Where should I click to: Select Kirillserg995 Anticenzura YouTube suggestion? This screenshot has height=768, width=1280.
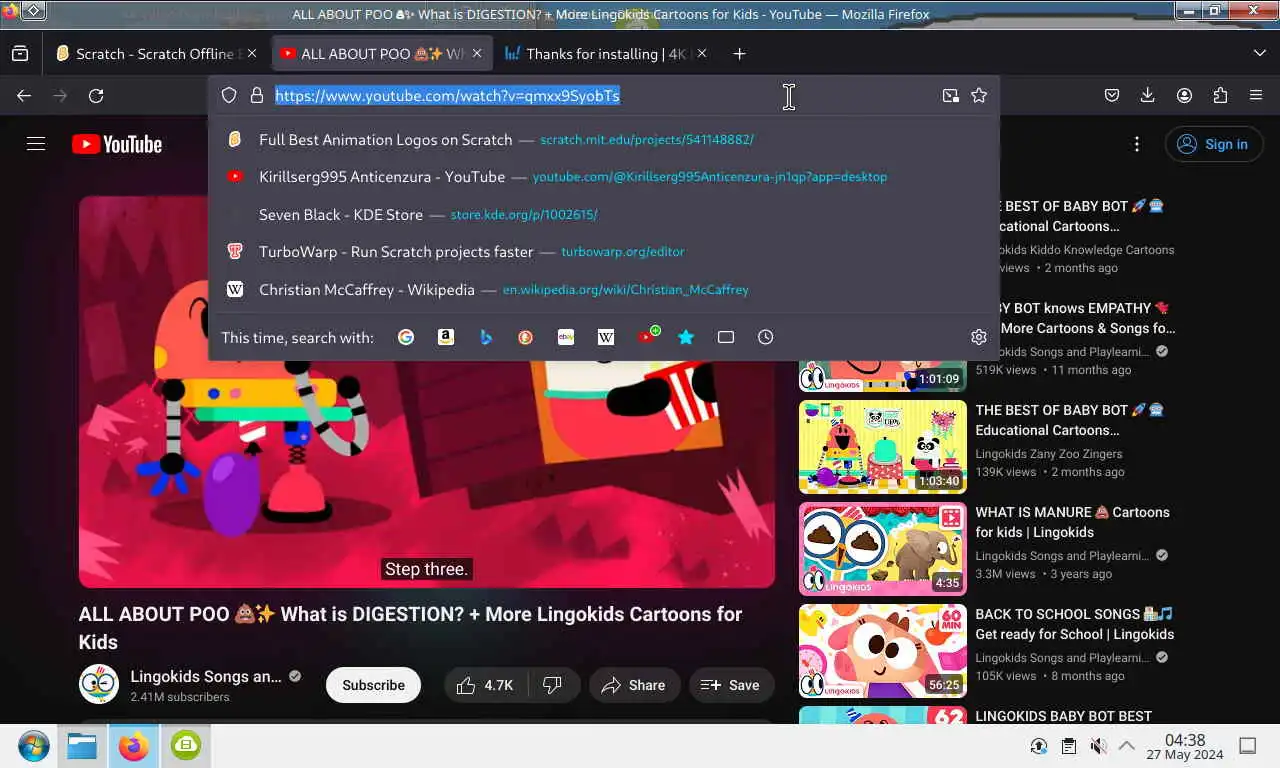point(604,176)
